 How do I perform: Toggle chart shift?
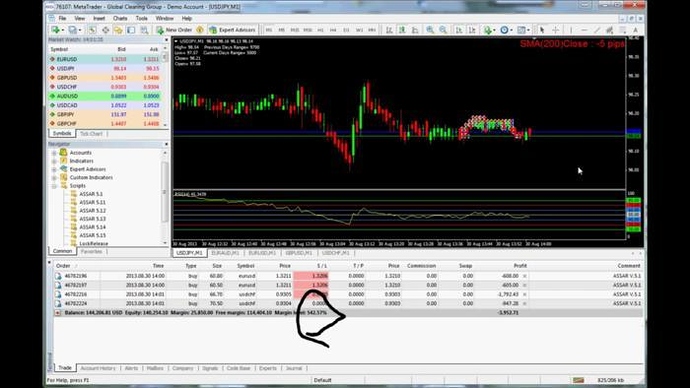click(x=472, y=30)
